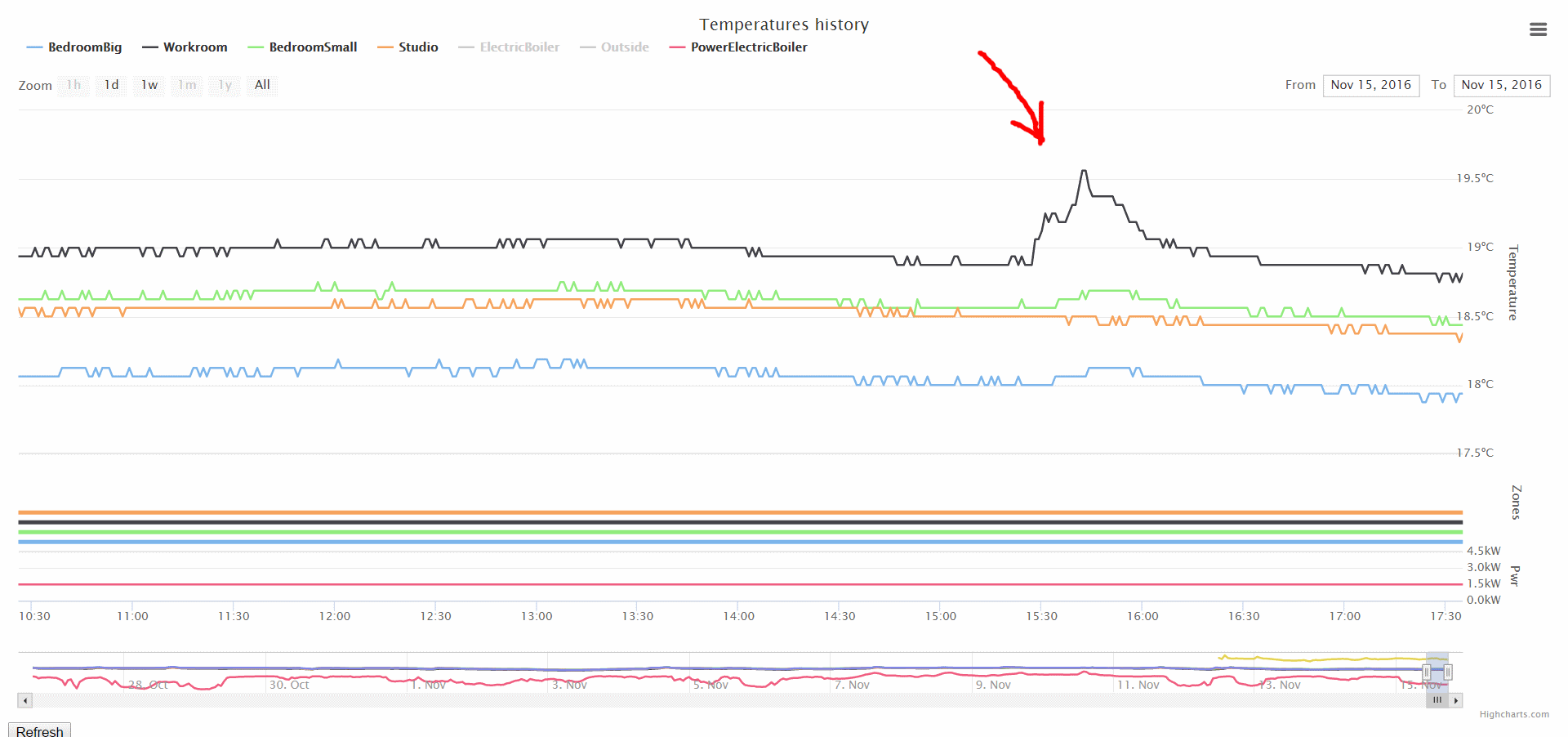This screenshot has height=737, width=1568.
Task: Toggle BedroomBig series in legend
Action: point(74,47)
